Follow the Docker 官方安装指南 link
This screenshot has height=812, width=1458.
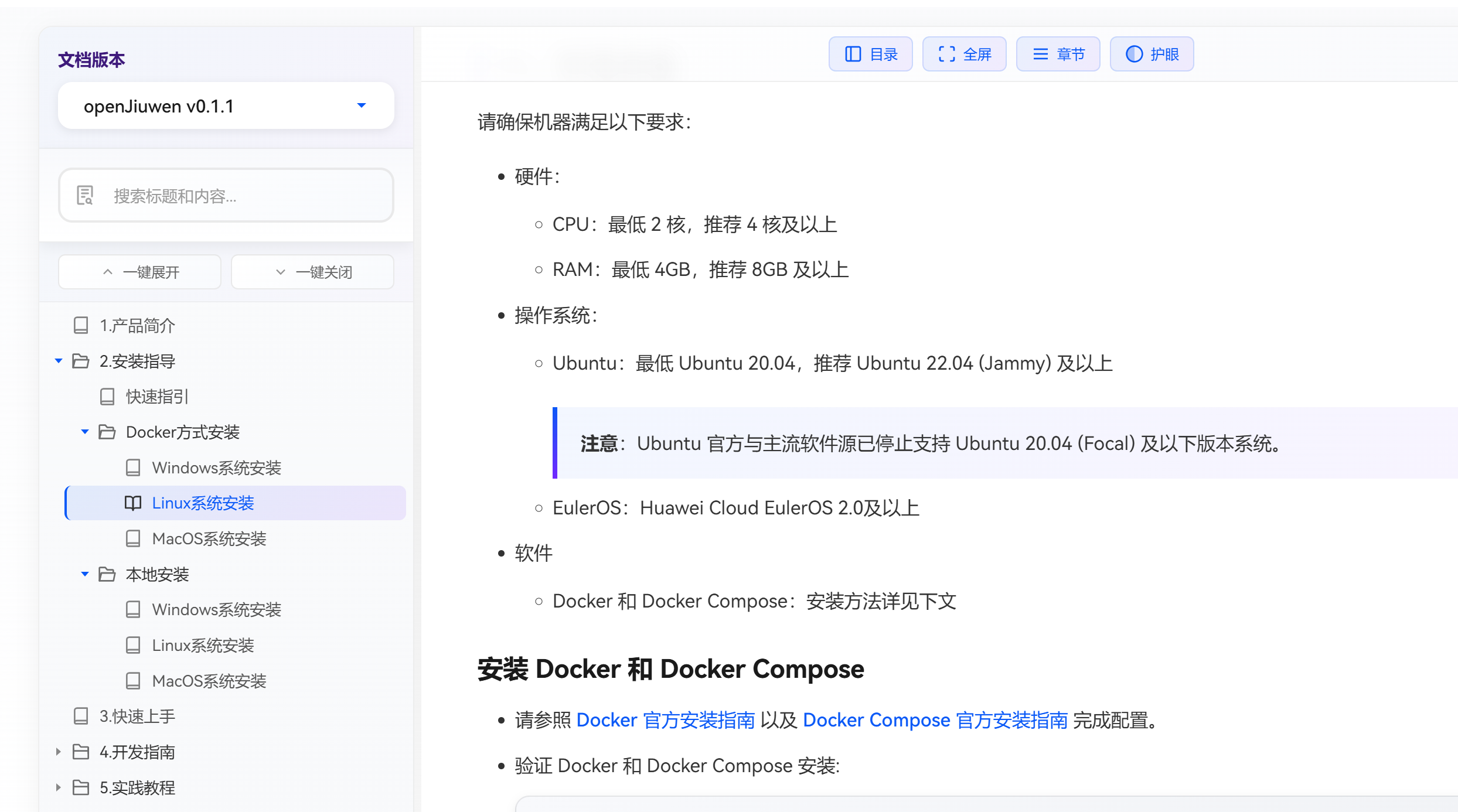666,720
